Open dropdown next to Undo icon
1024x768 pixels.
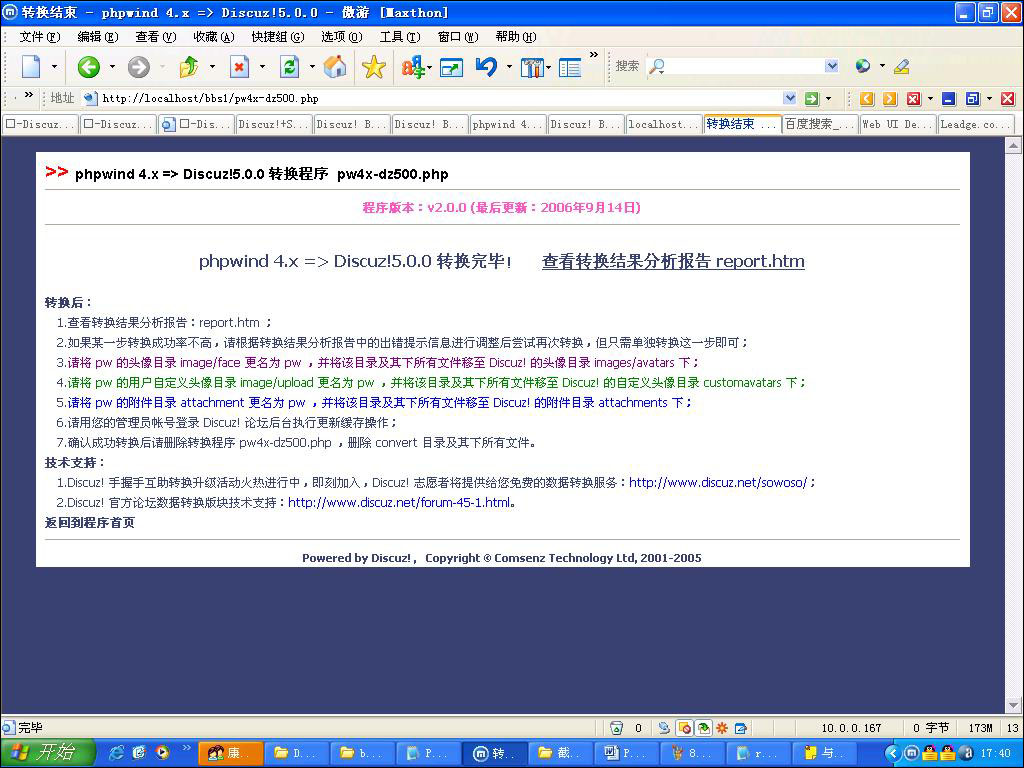click(x=509, y=67)
